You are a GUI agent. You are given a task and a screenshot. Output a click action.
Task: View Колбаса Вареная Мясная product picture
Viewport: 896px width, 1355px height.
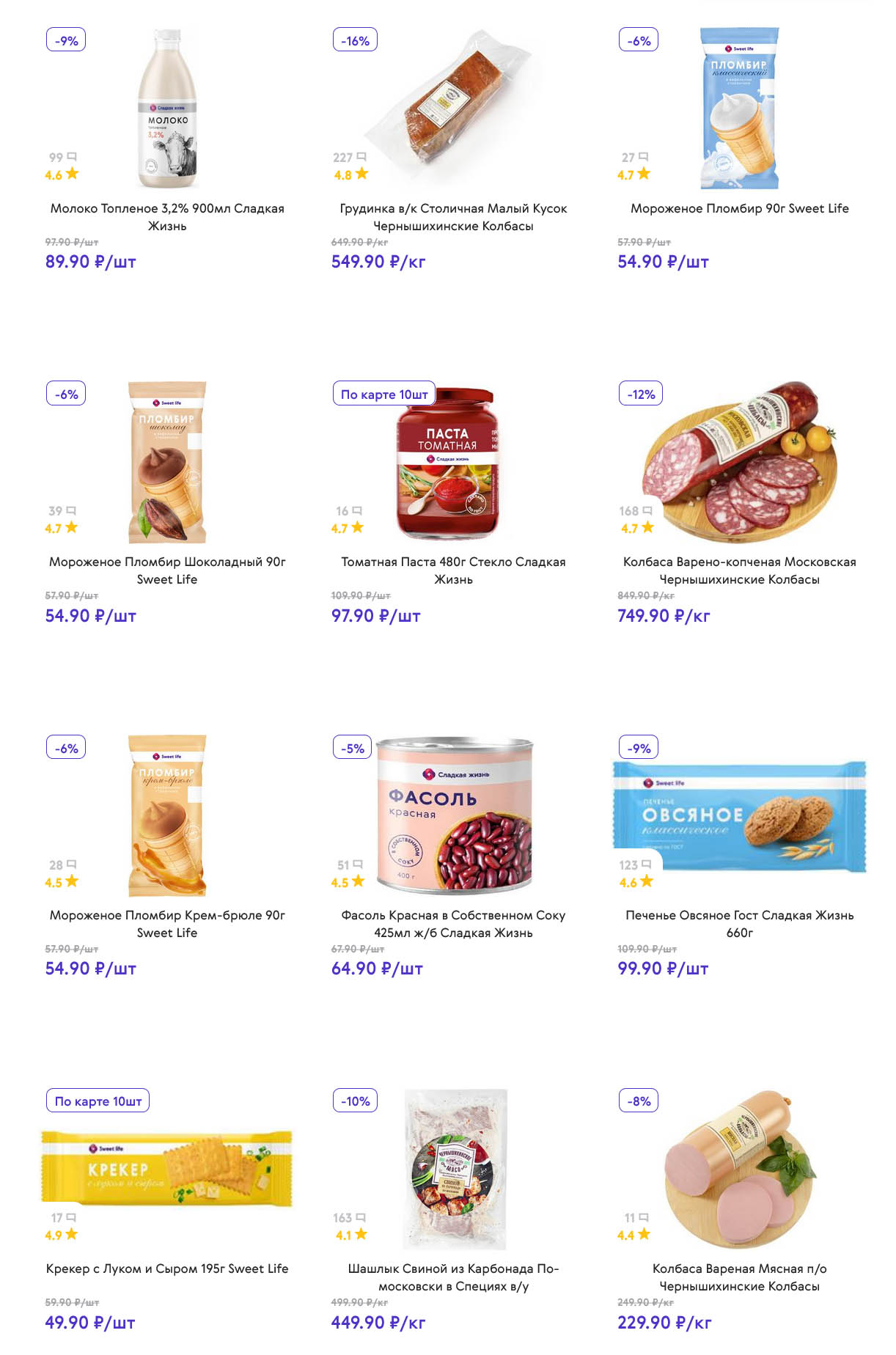[740, 1169]
